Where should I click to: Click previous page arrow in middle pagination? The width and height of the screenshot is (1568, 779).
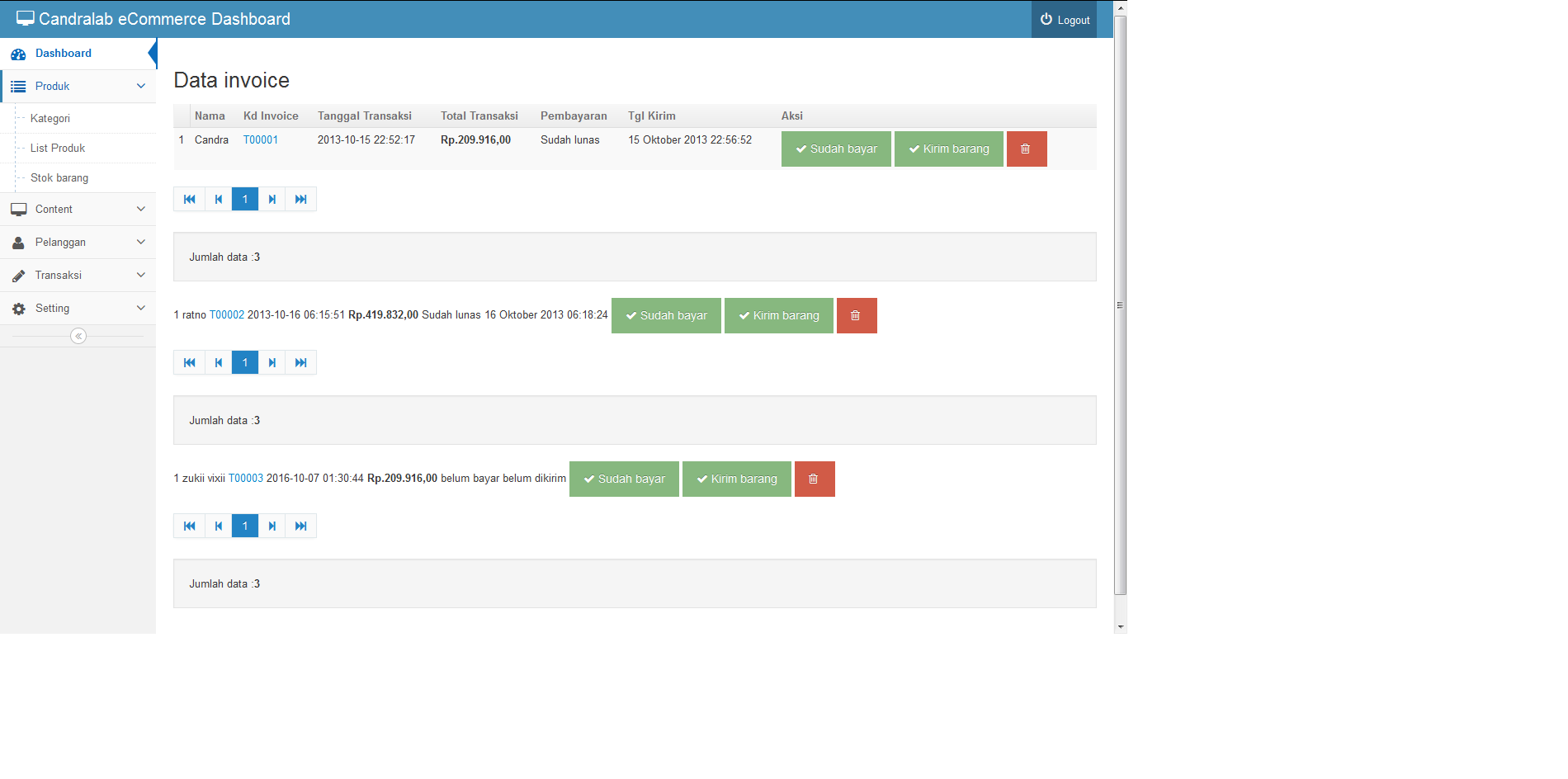pyautogui.click(x=219, y=363)
